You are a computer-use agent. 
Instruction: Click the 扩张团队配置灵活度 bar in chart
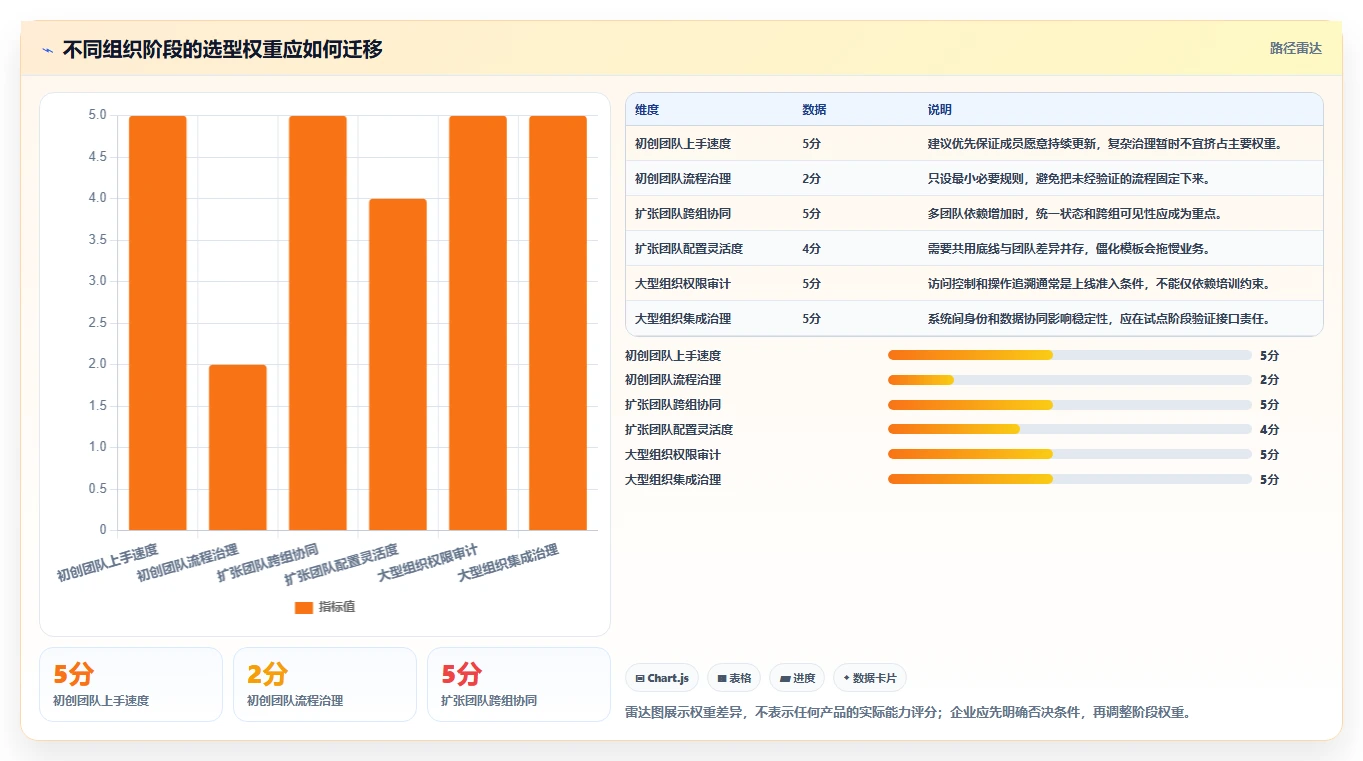398,364
